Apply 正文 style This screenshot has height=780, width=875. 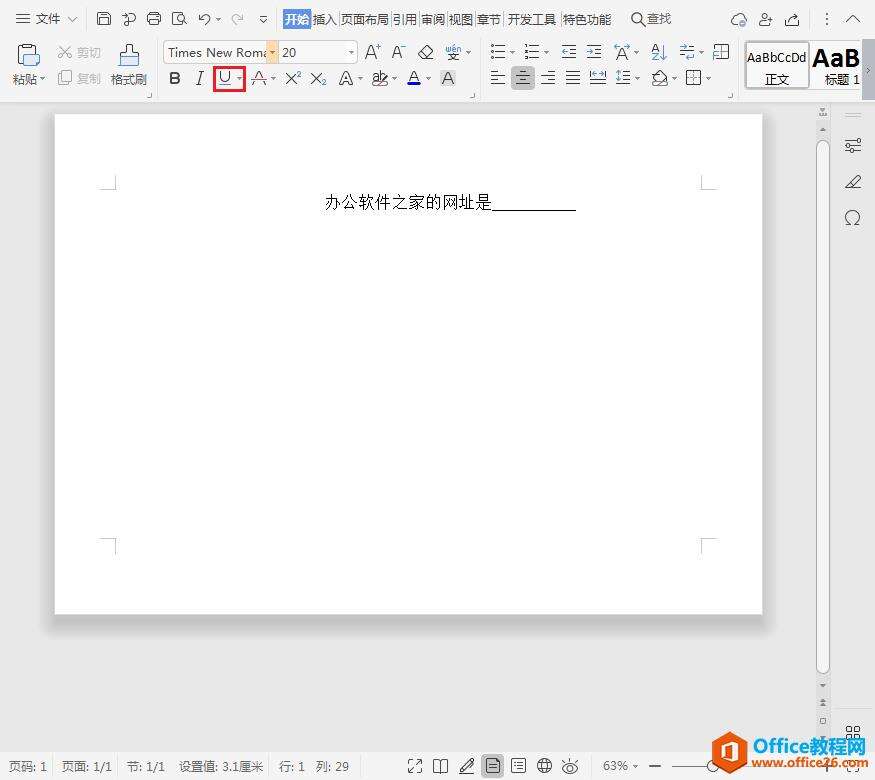point(777,65)
